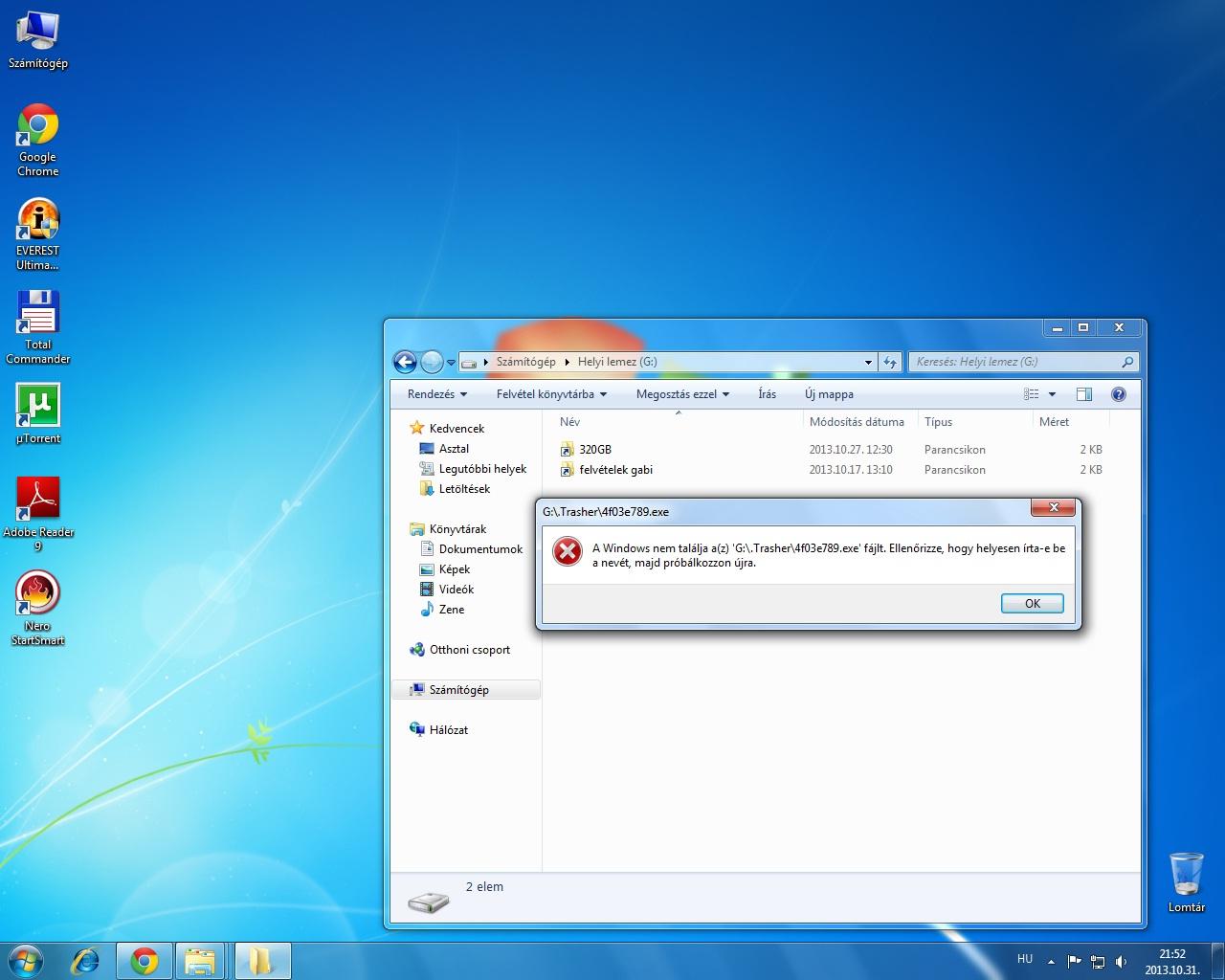Click the Action Center flag icon
This screenshot has width=1225, height=980.
point(1075,962)
